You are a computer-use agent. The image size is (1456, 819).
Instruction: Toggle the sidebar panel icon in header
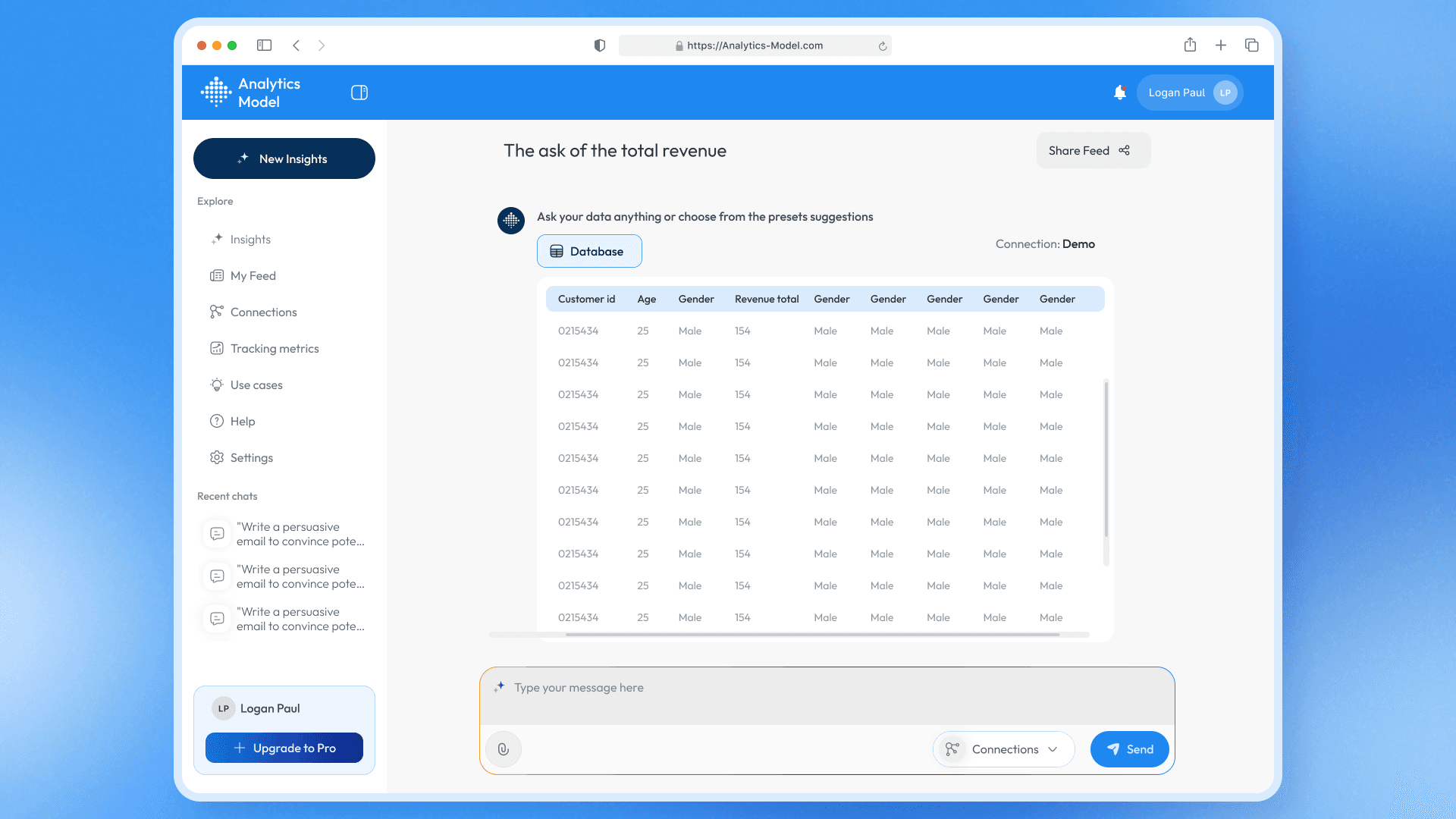coord(359,93)
